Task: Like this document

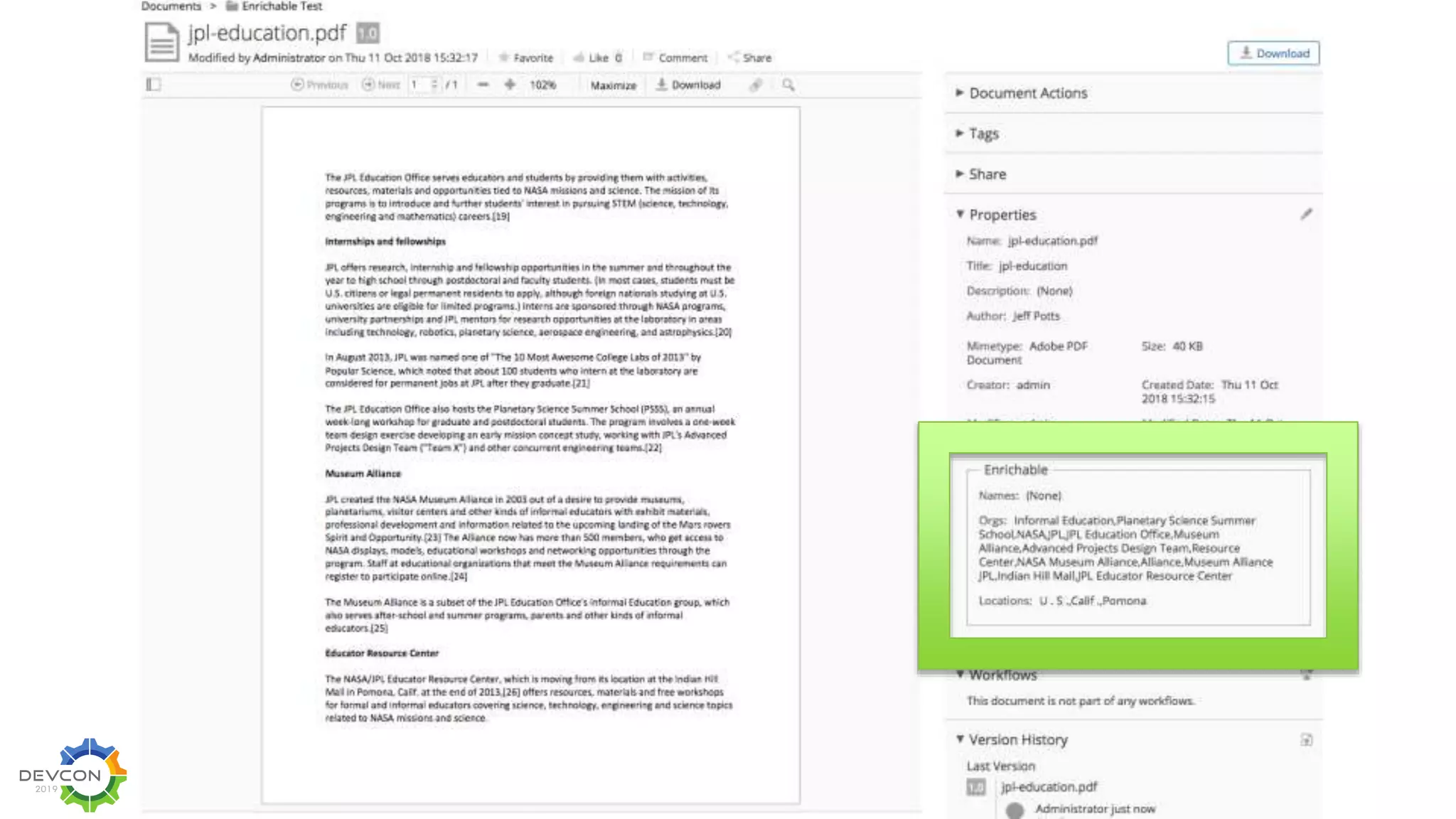Action: (x=597, y=58)
